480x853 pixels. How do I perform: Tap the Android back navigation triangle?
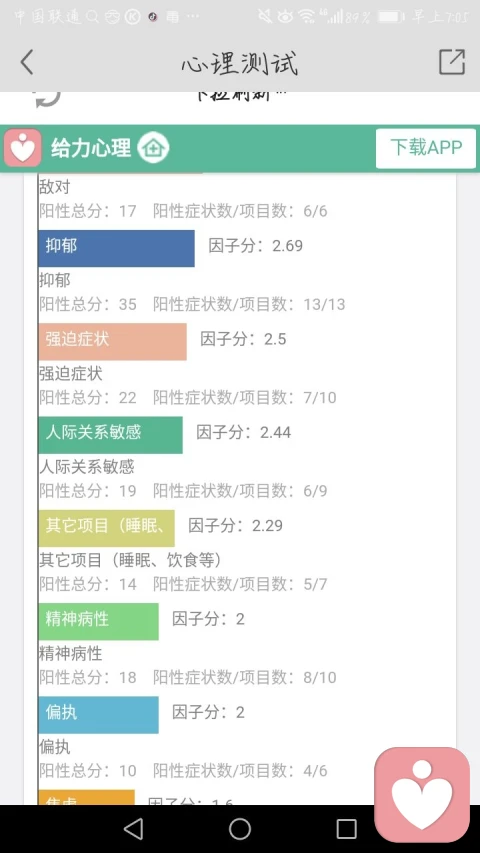coord(133,829)
